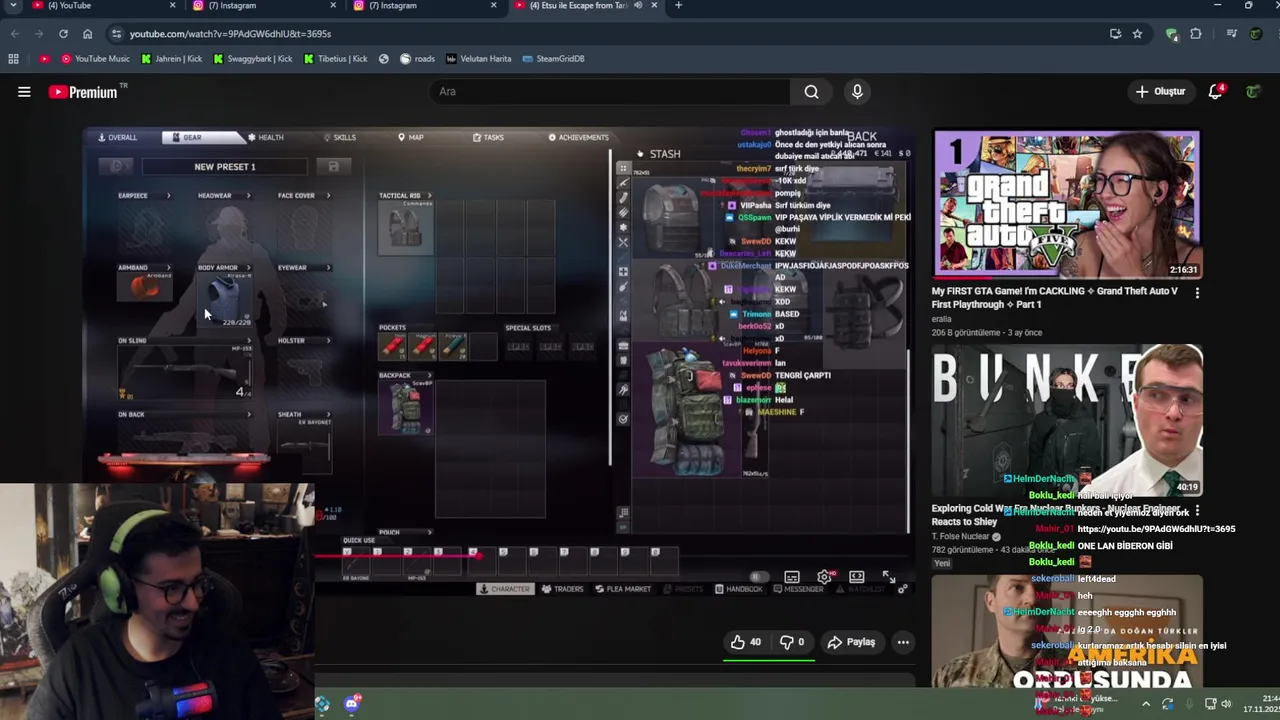Open FLEA MARKET in the bottom menu
1280x720 pixels.
pyautogui.click(x=623, y=589)
